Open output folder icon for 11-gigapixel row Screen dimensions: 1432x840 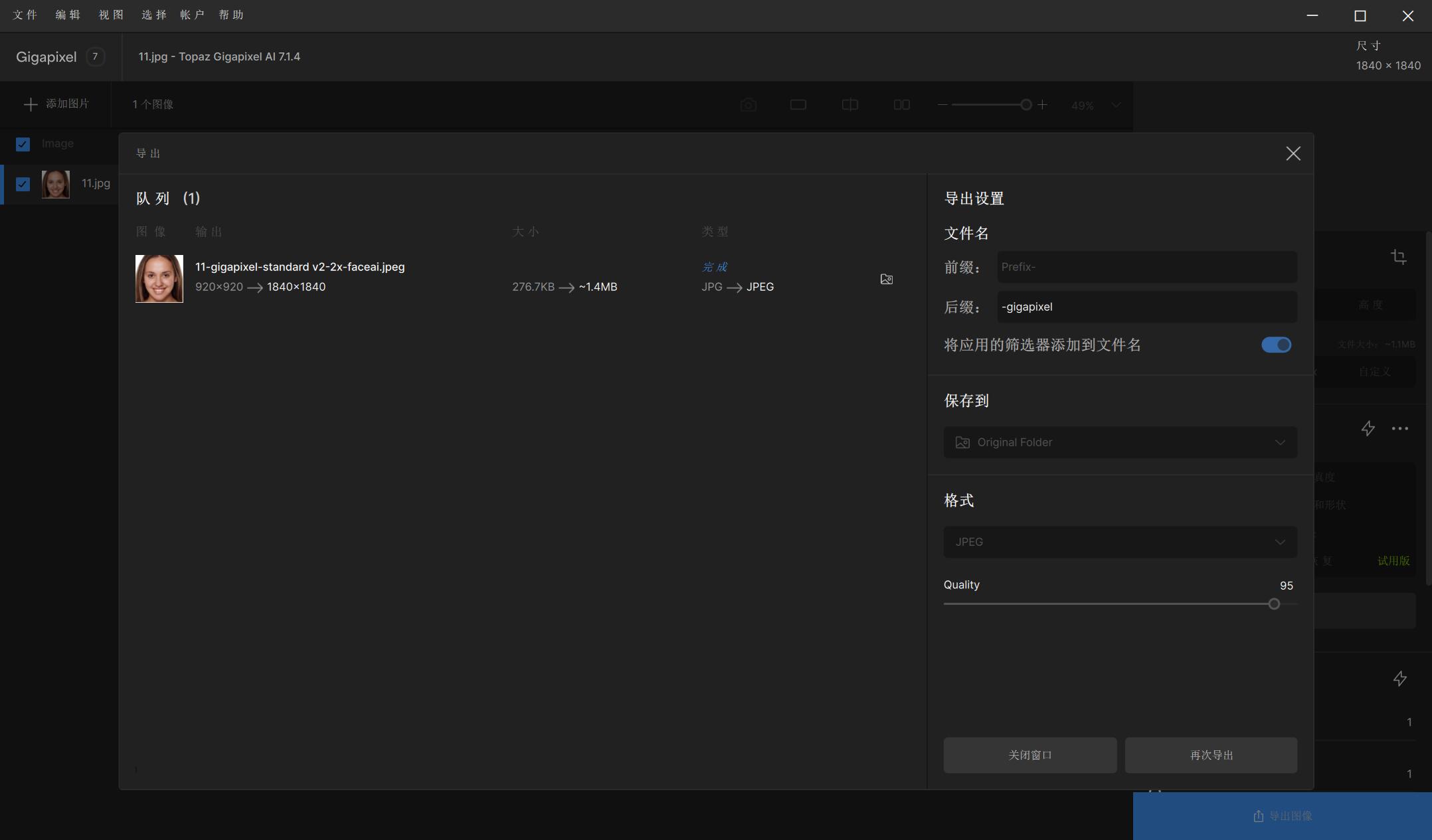tap(886, 280)
